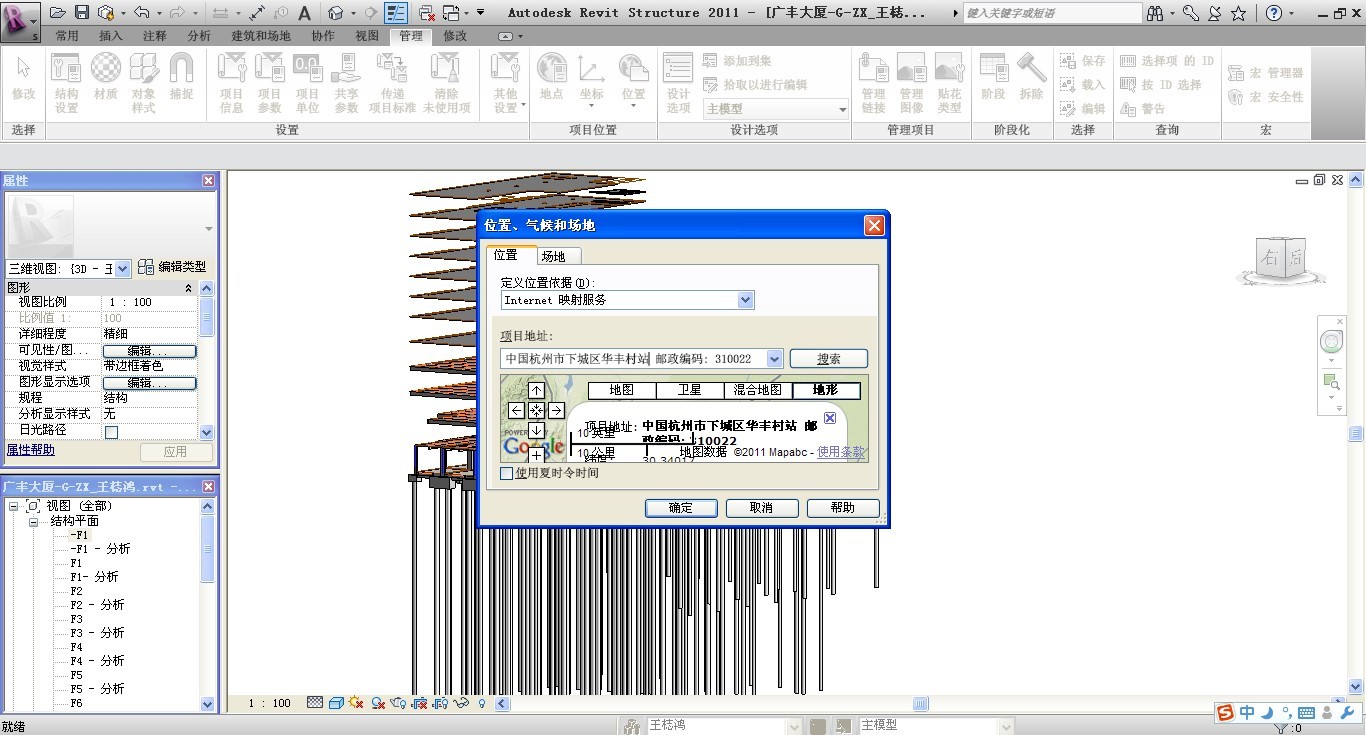Click the 警告 warnings icon in ribbon
The width and height of the screenshot is (1366, 735).
pyautogui.click(x=1142, y=109)
